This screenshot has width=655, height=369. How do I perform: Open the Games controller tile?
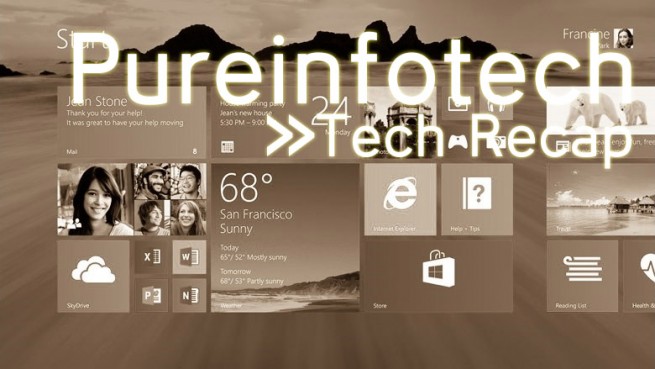(x=458, y=142)
